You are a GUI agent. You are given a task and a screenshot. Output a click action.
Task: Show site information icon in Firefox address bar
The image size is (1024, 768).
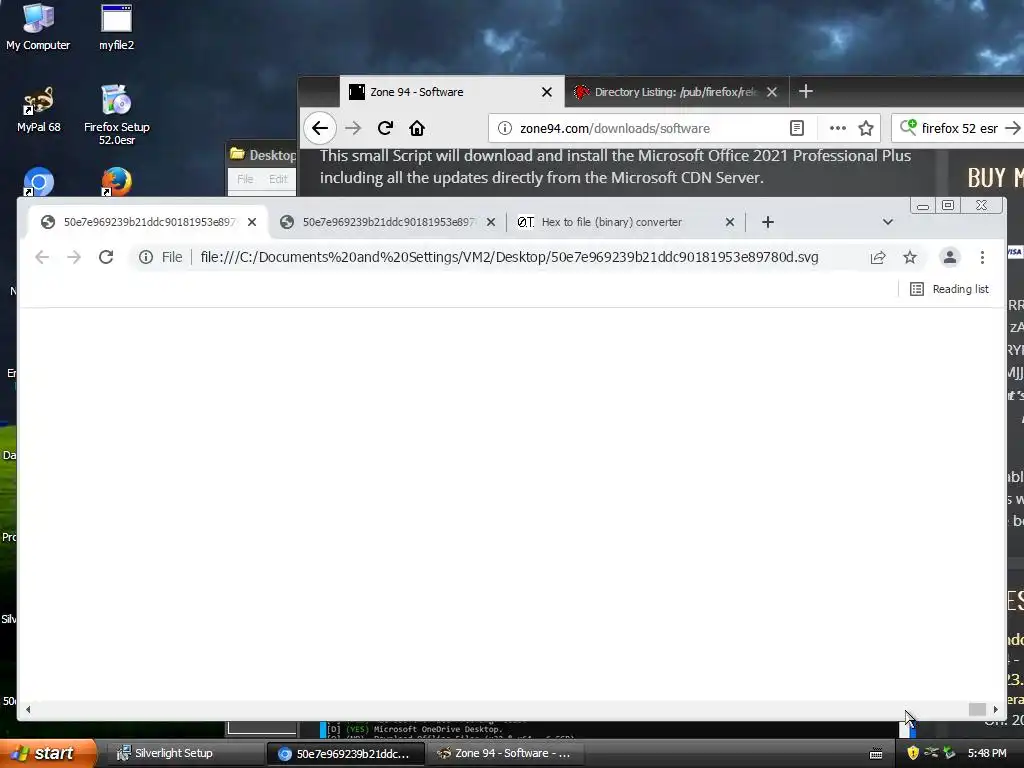(505, 128)
